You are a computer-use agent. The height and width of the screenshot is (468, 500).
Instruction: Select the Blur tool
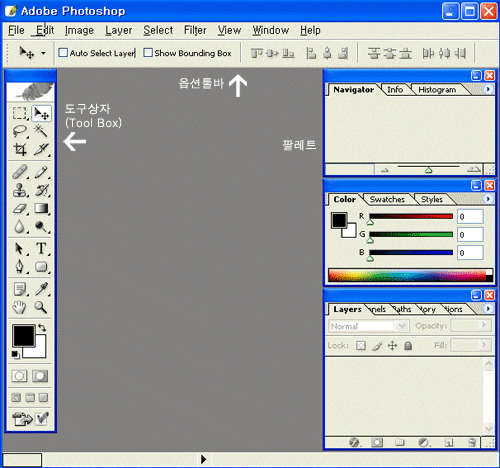(x=19, y=227)
